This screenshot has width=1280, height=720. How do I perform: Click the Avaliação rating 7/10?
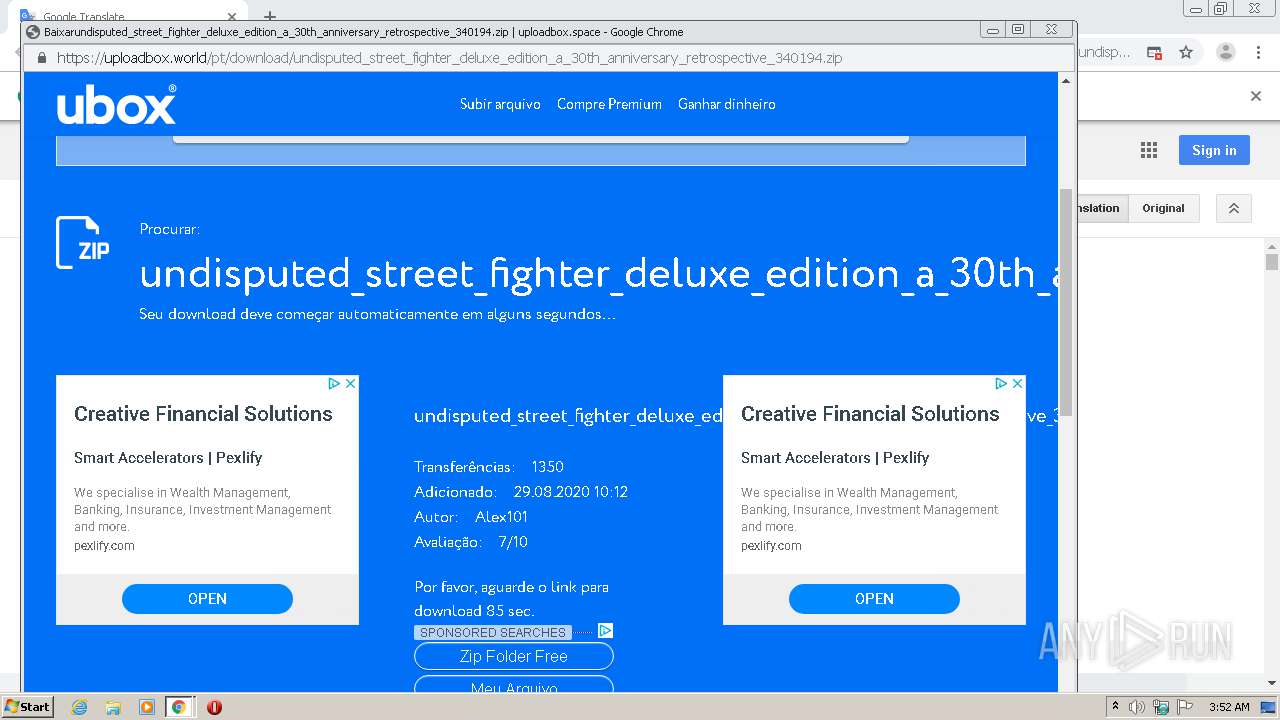513,542
